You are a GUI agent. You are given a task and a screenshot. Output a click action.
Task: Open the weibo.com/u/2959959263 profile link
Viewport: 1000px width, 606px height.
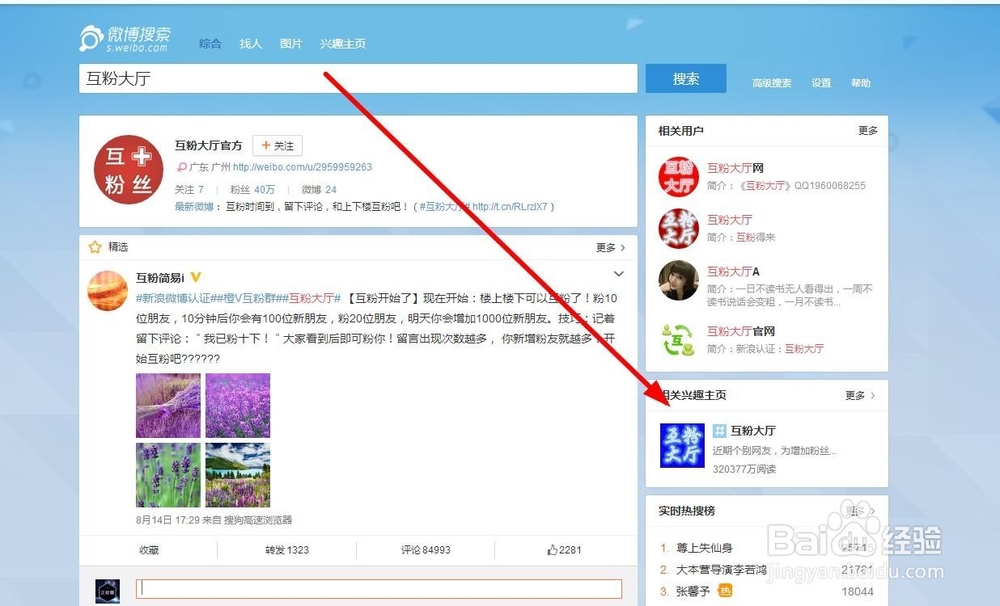(x=302, y=167)
